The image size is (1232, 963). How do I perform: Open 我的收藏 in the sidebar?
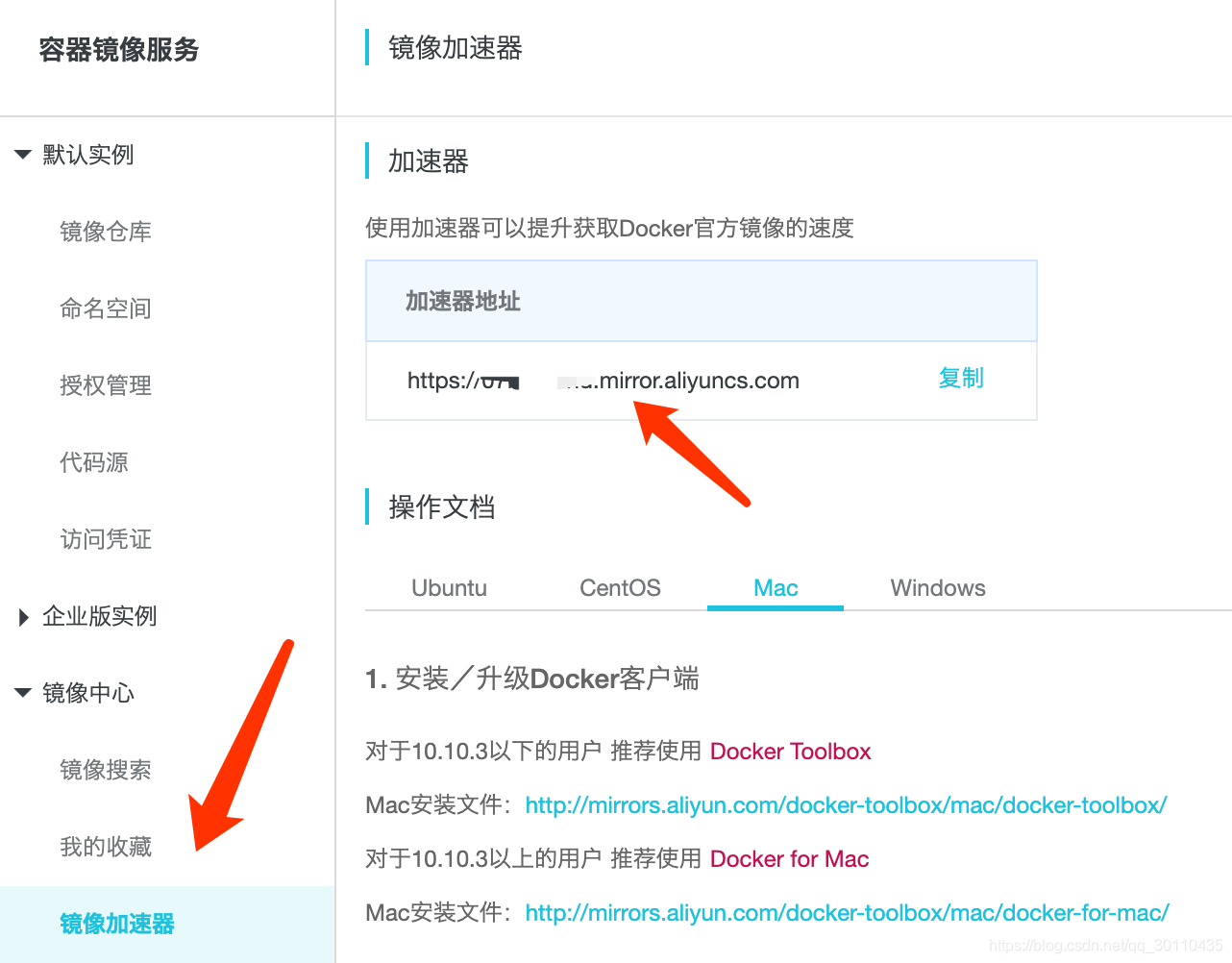(x=106, y=847)
